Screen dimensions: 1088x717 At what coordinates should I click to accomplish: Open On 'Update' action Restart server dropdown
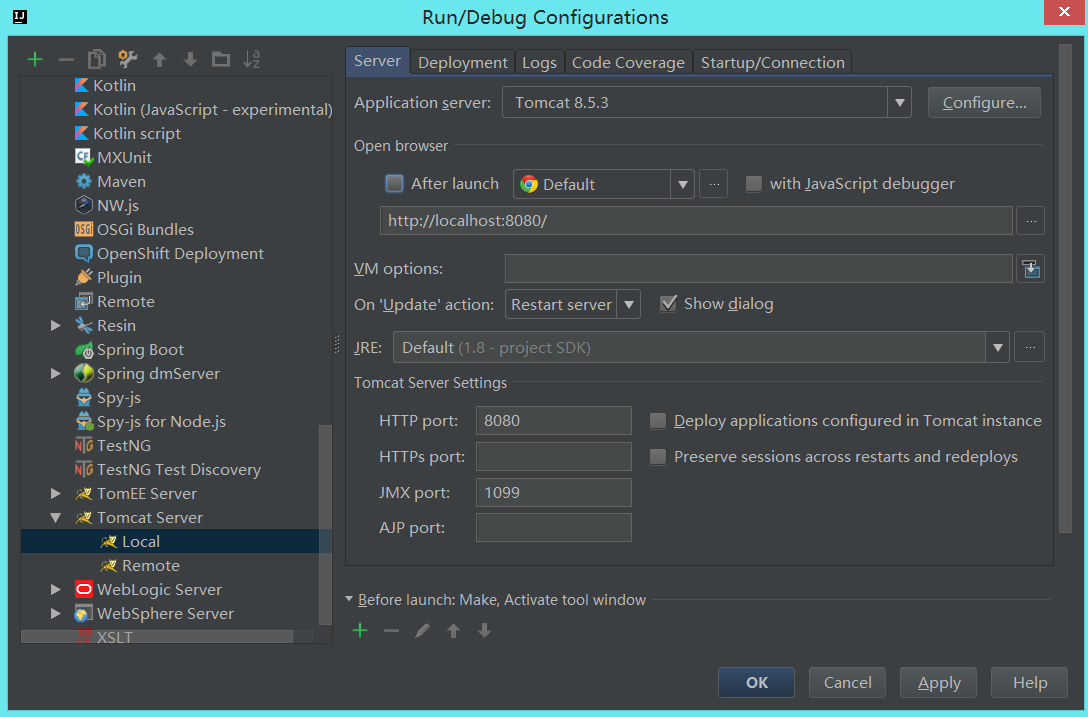pos(629,304)
